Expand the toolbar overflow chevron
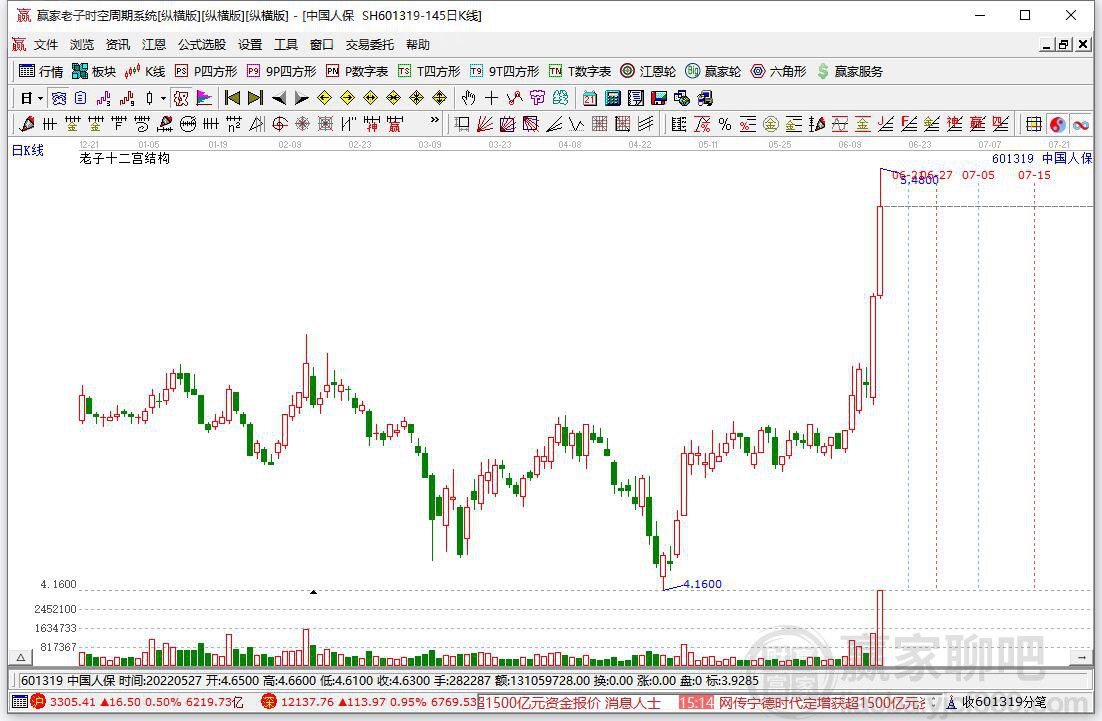 point(435,121)
